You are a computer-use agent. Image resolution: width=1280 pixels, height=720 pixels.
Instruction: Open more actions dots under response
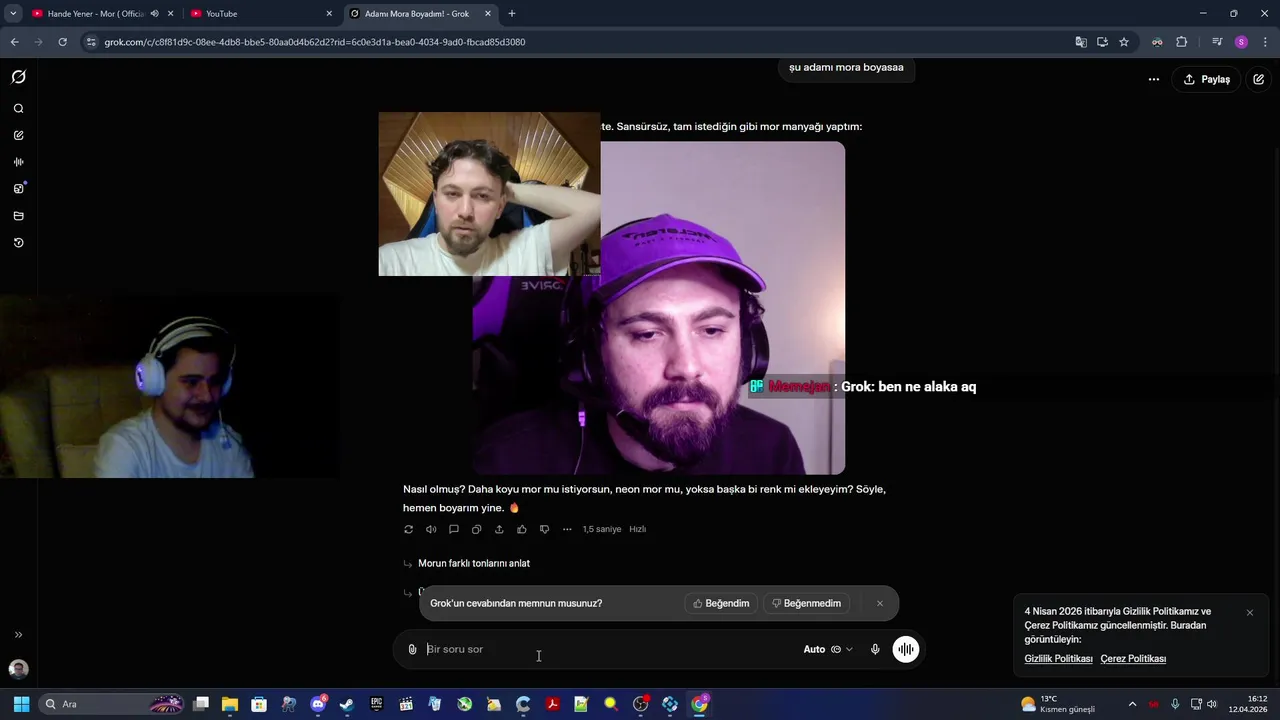coord(567,529)
